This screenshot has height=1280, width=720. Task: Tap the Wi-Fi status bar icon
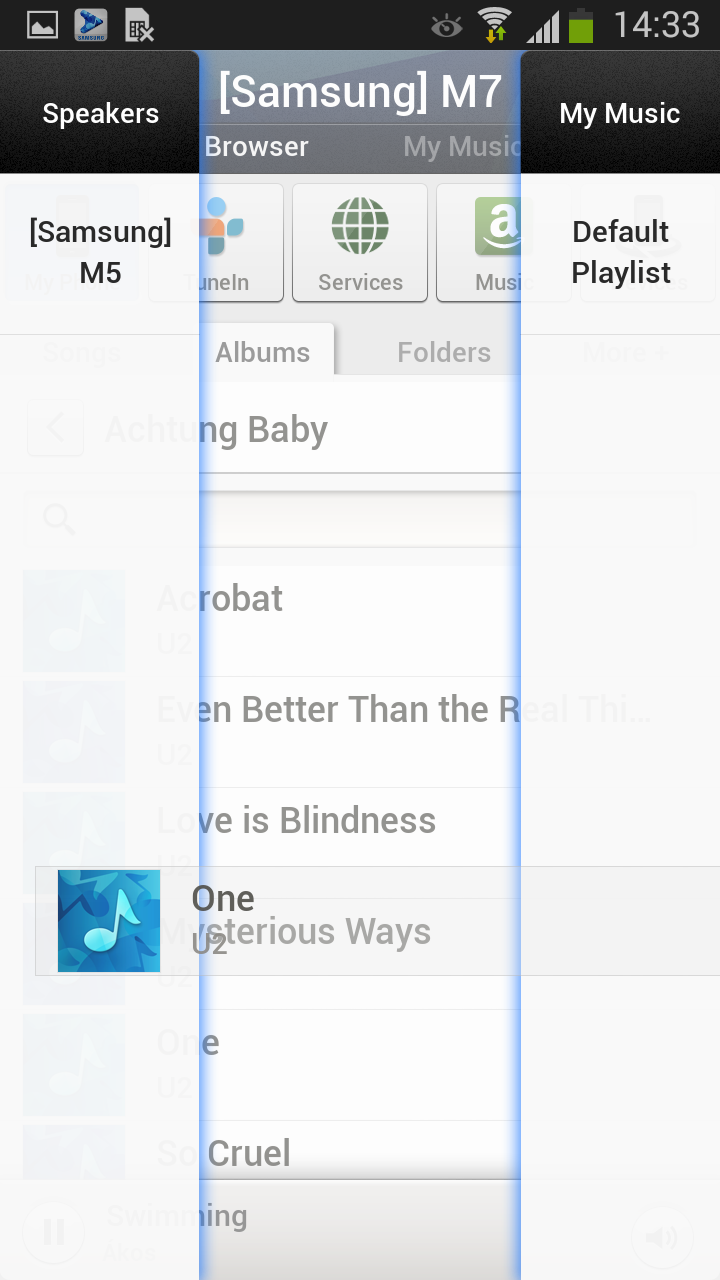[494, 25]
